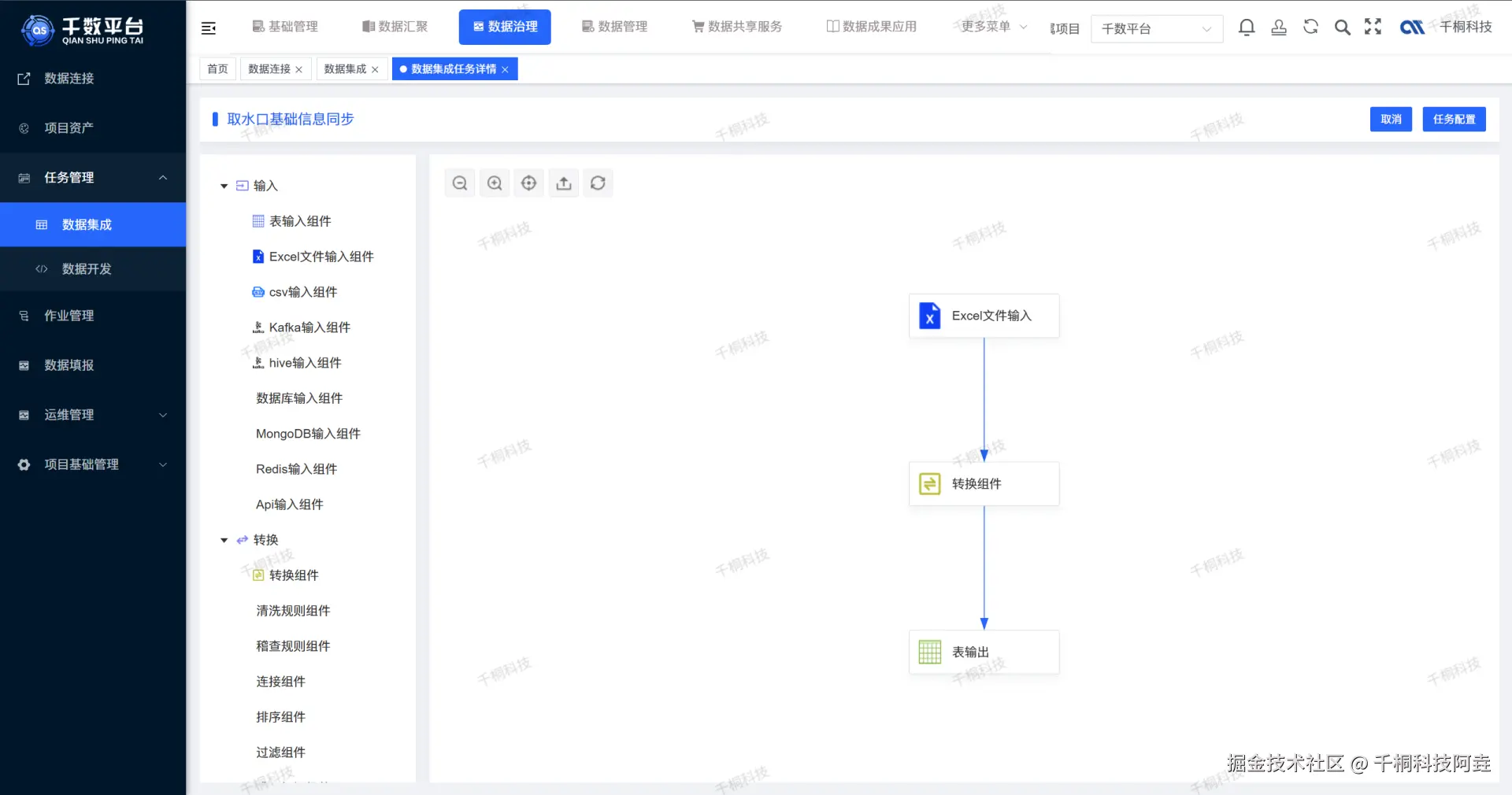Open the 数据成果应用 top menu
This screenshot has height=795, width=1512.
click(x=871, y=27)
